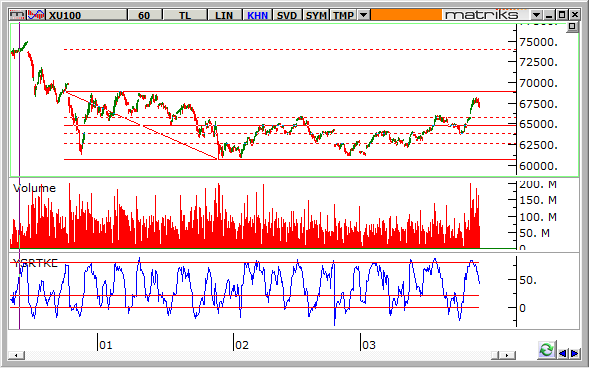Screen dimensions: 589x368
Task: Click the Volume pane label
Action: (x=34, y=188)
